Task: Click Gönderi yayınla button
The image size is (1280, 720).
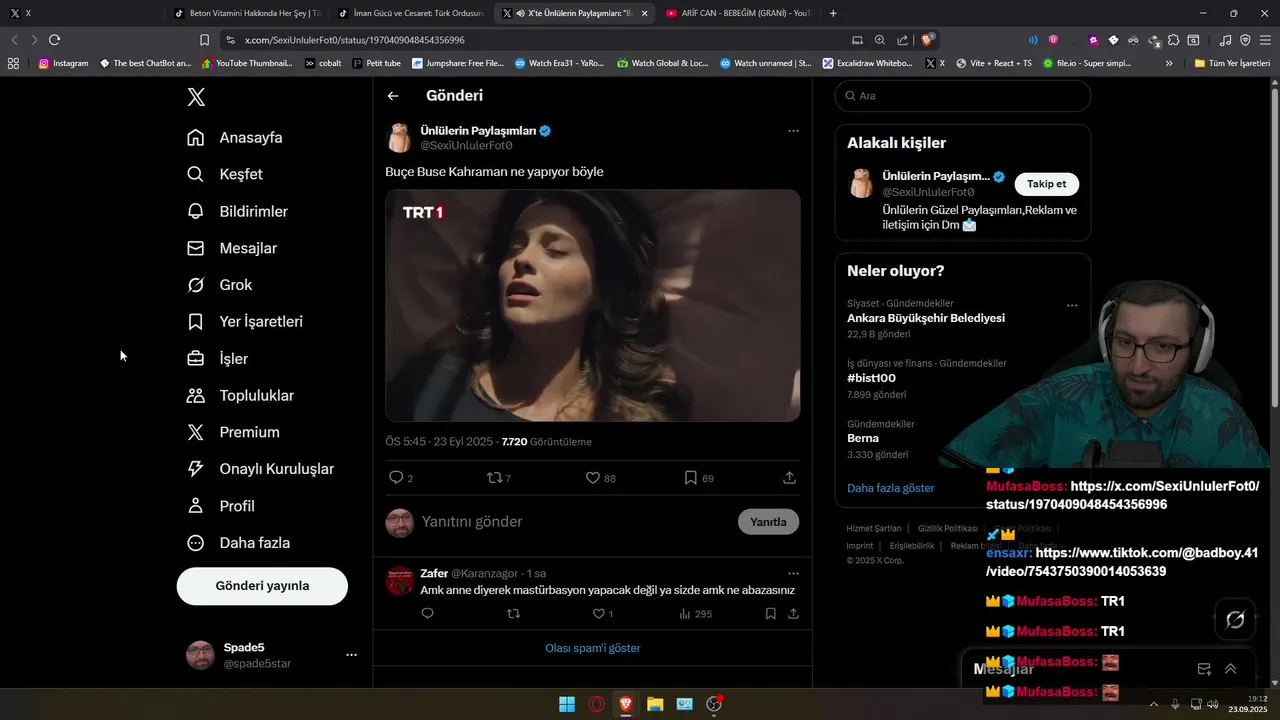Action: [262, 586]
